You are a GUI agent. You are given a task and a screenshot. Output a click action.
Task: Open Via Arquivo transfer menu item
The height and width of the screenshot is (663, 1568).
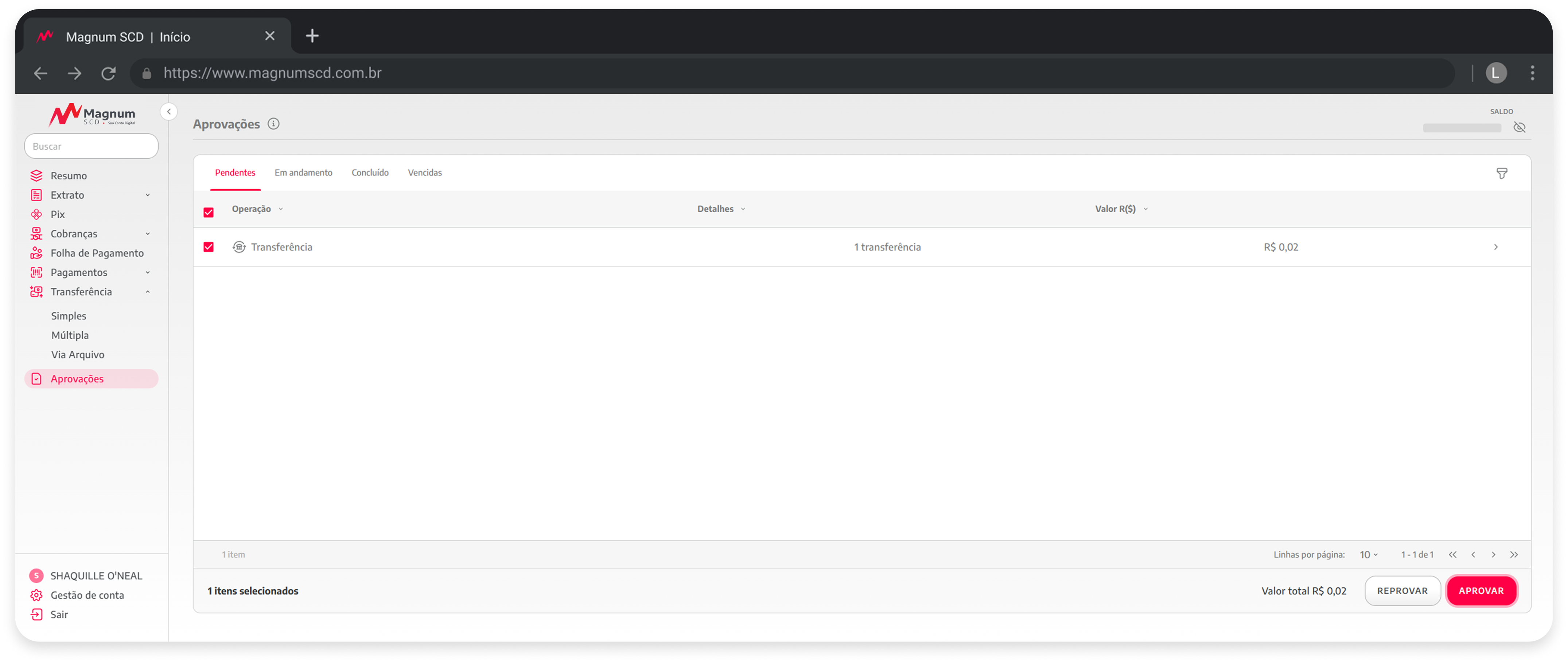pos(78,355)
